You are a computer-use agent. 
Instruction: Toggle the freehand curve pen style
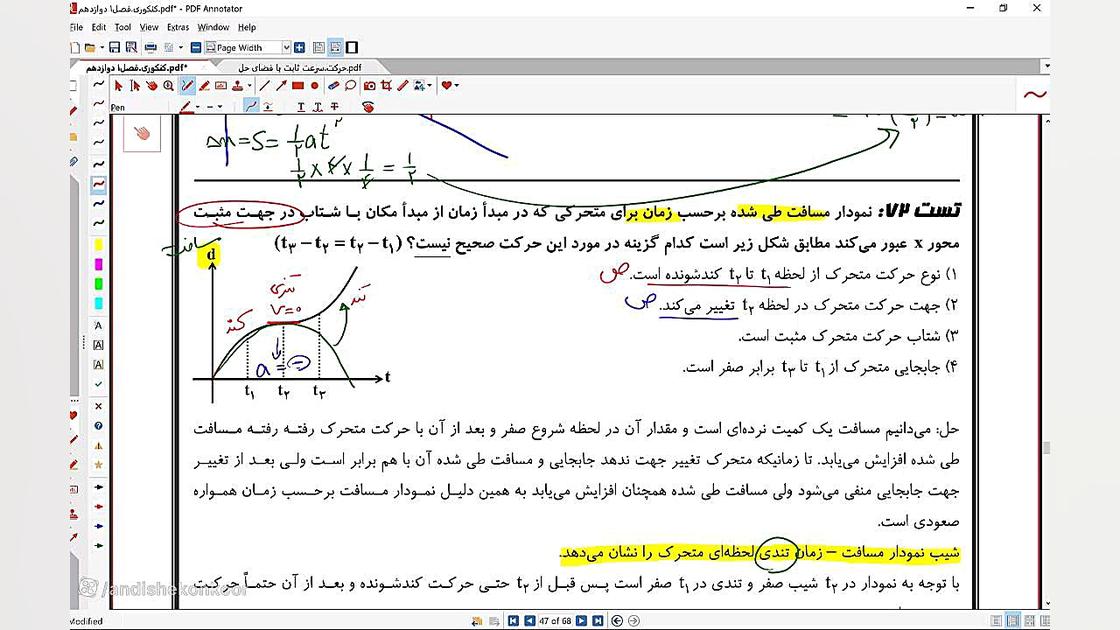pyautogui.click(x=251, y=106)
